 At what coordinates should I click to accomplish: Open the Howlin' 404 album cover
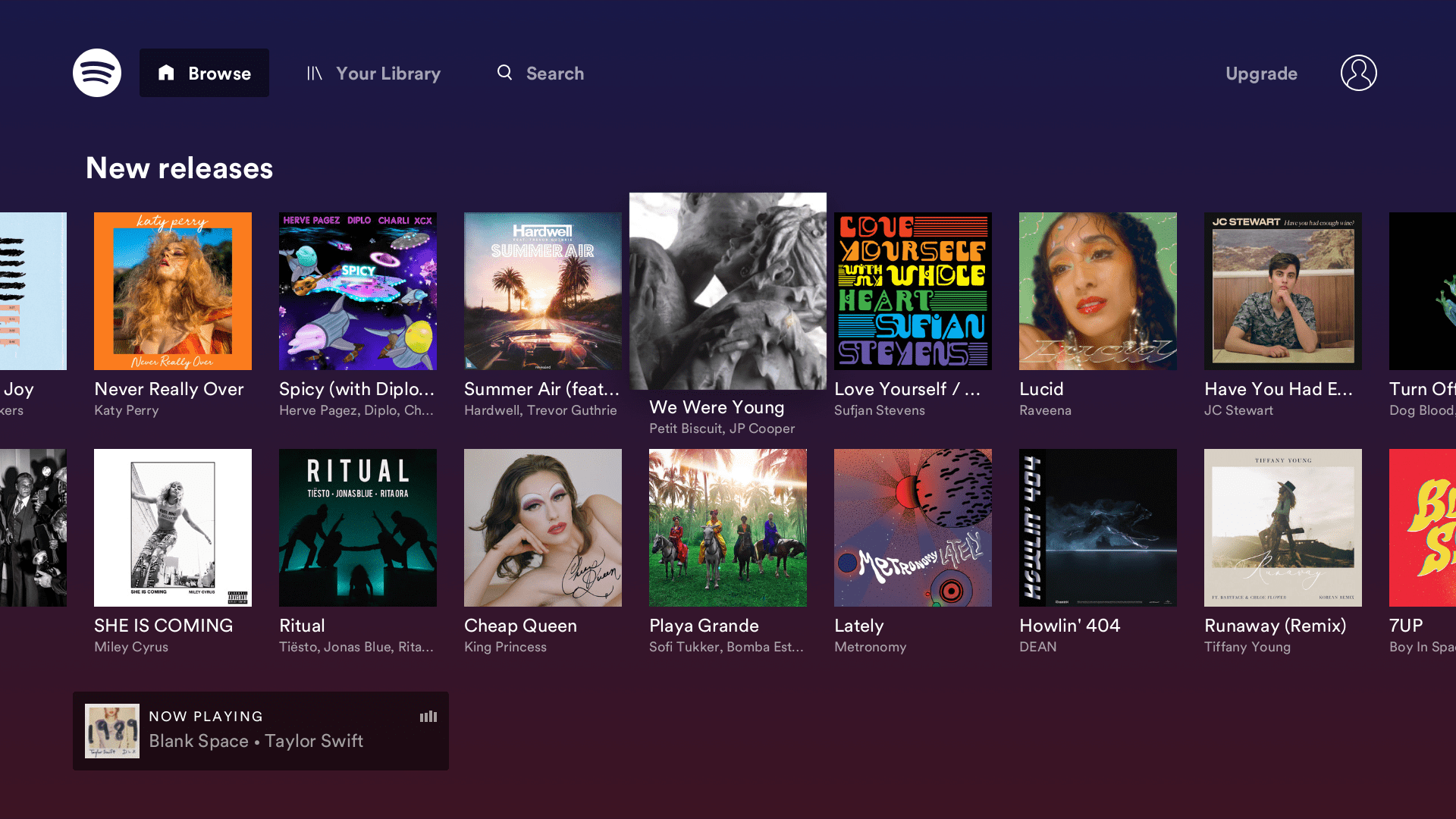click(x=1098, y=528)
